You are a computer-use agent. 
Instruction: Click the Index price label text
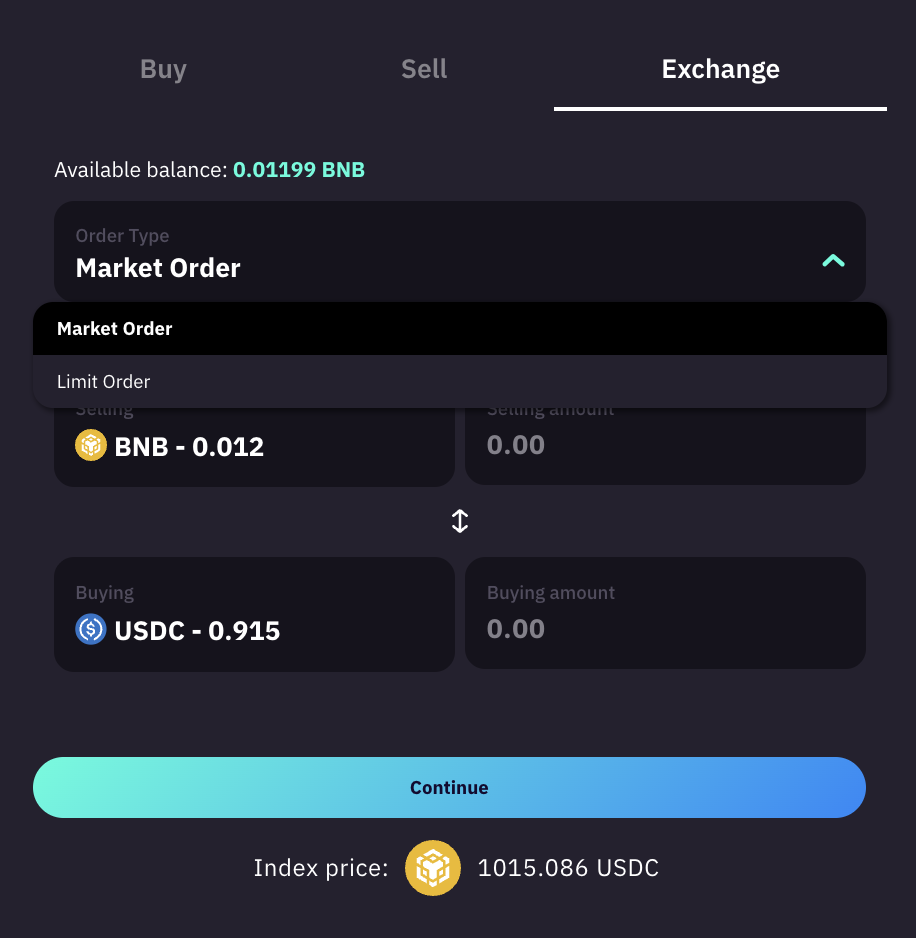pyautogui.click(x=320, y=868)
